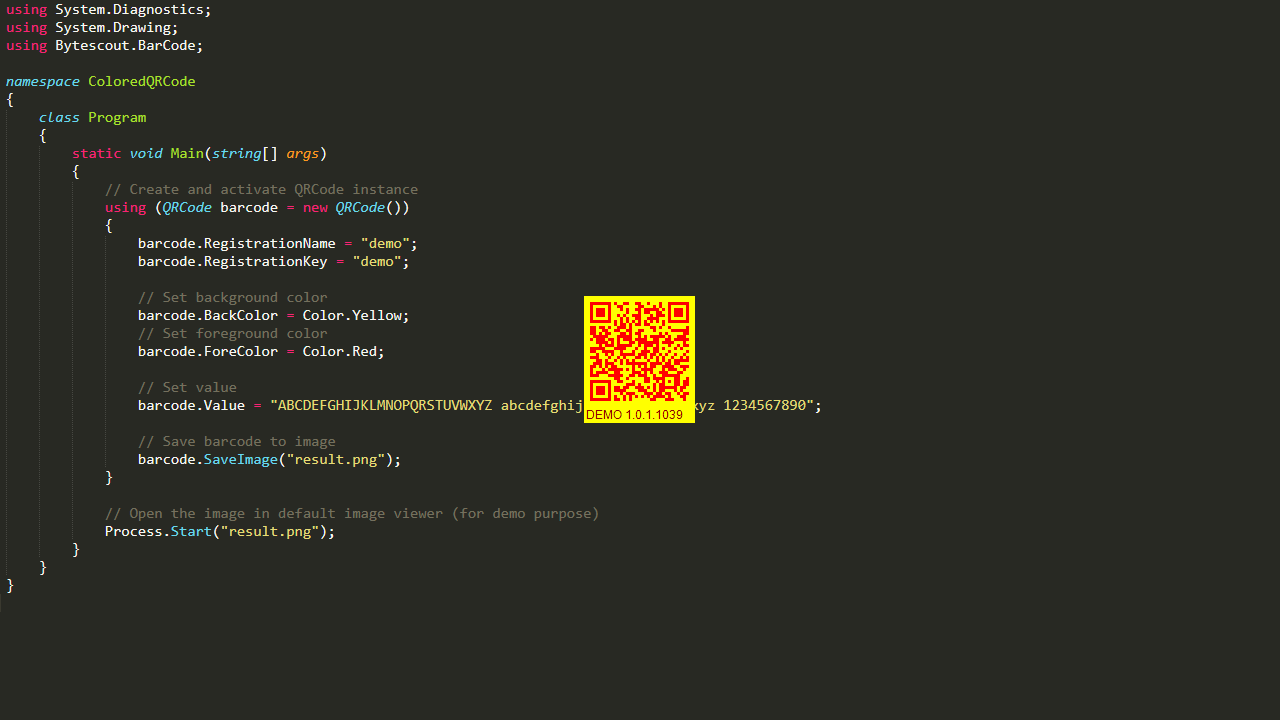This screenshot has width=1280, height=720.
Task: Click the Program class name
Action: [x=117, y=117]
